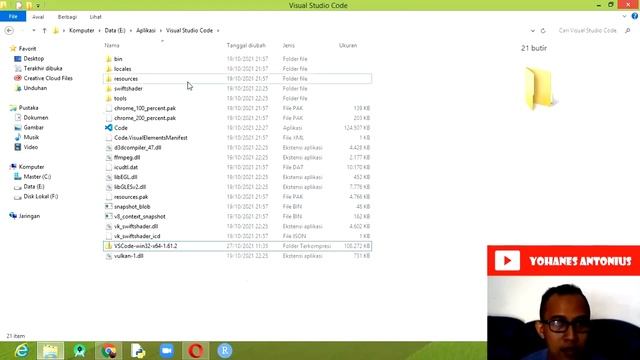Select the Code application VS Code icon
Screen dimensions: 640x360
[x=109, y=128]
